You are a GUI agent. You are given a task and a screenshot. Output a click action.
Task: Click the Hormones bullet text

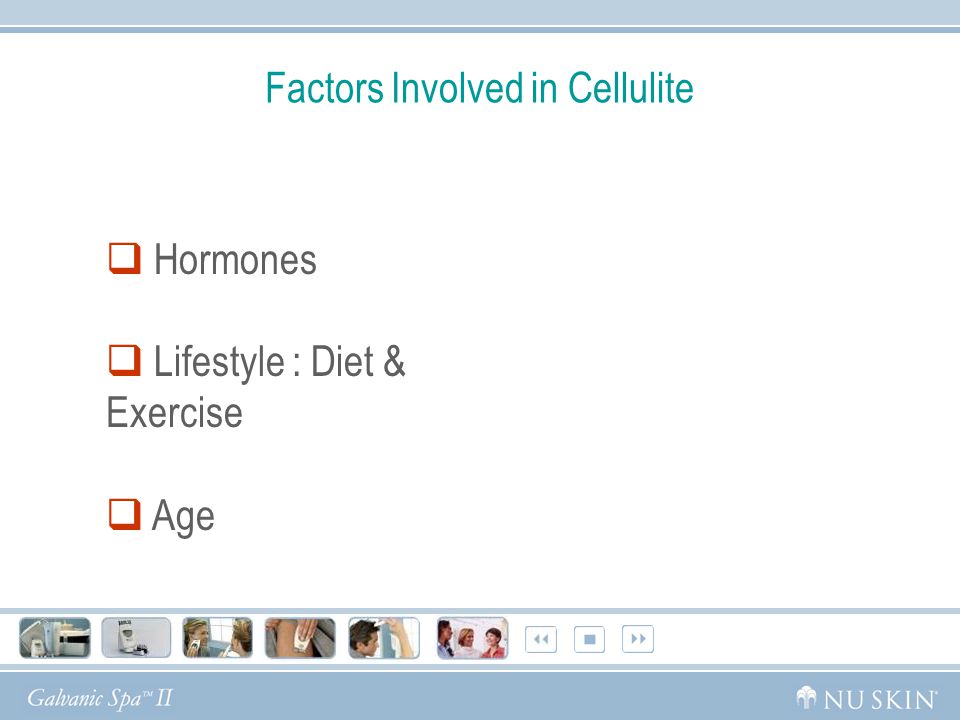click(235, 260)
